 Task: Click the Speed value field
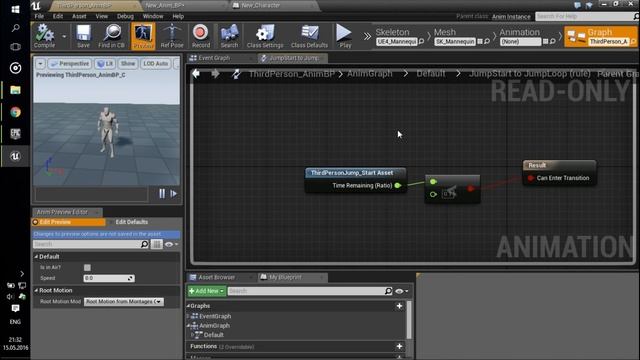[109, 278]
